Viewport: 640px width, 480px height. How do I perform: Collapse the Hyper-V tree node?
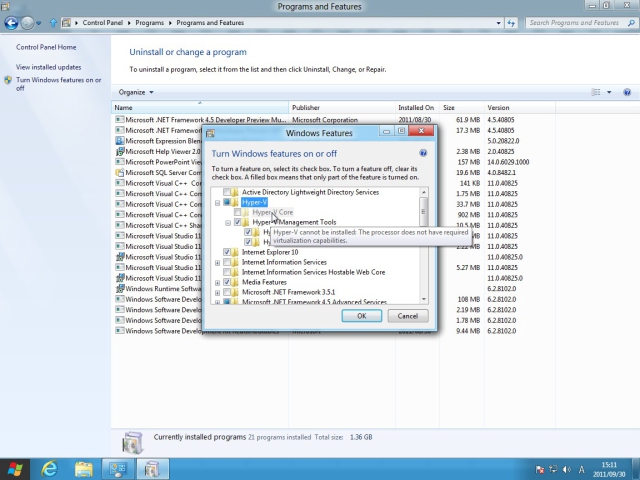(x=218, y=203)
